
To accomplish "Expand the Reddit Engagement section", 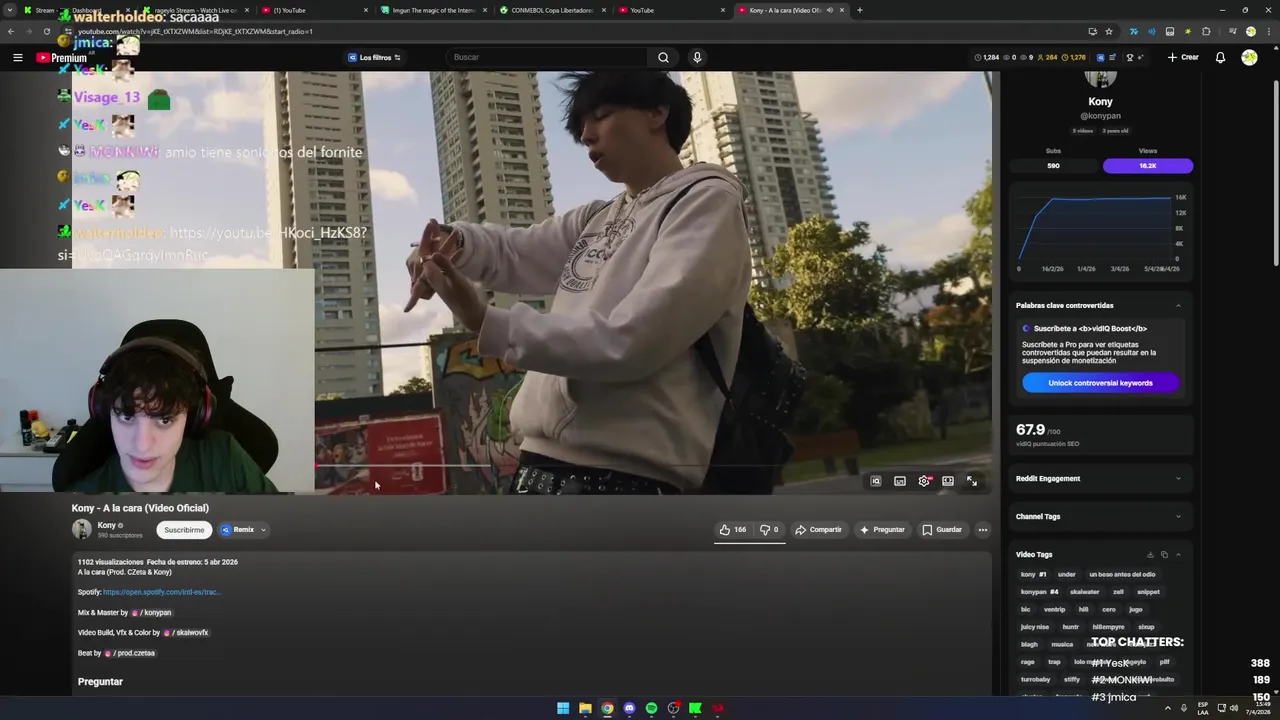I will click(1100, 478).
